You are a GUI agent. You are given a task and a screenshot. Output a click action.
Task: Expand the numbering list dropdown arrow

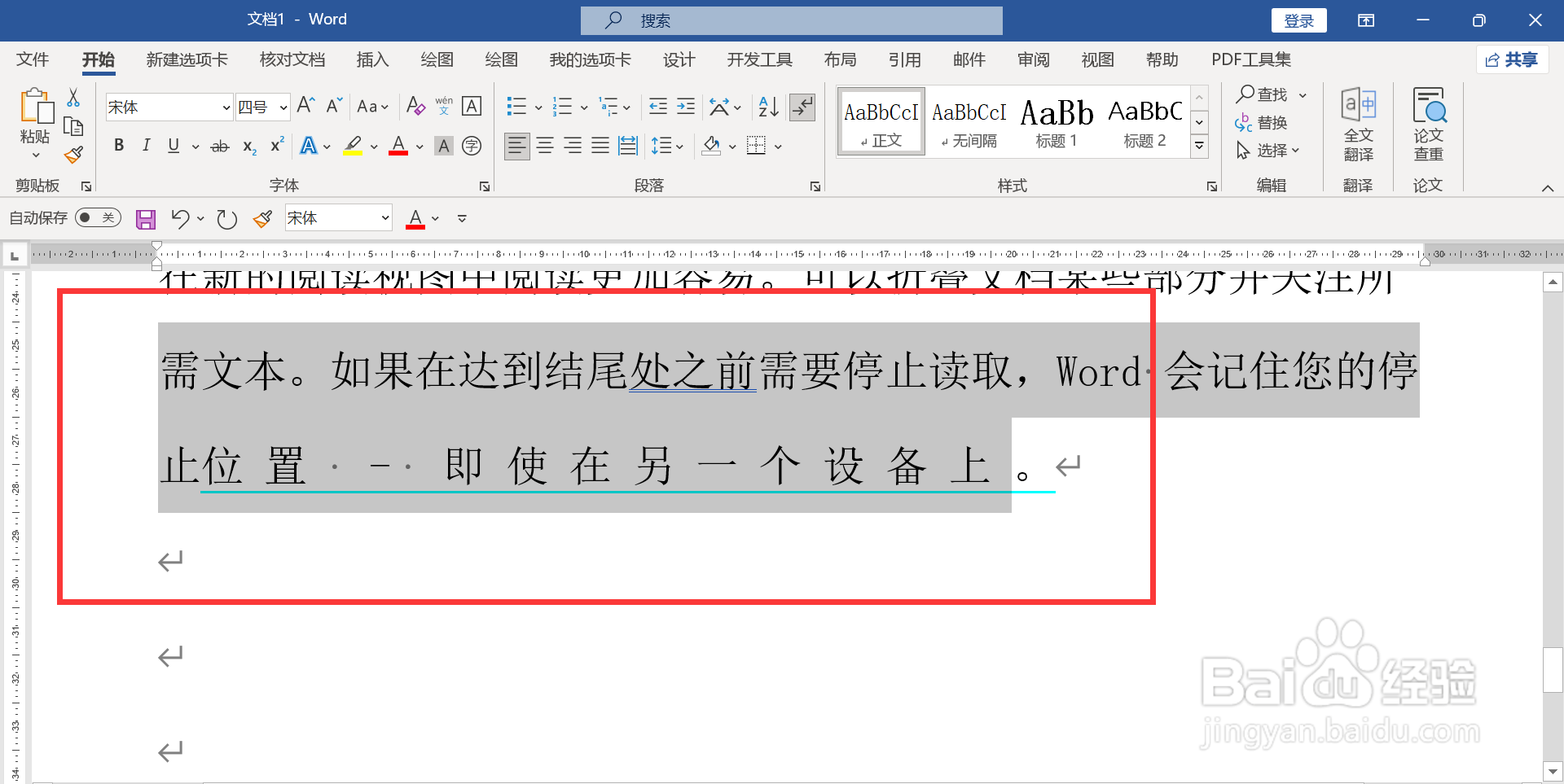tap(584, 107)
